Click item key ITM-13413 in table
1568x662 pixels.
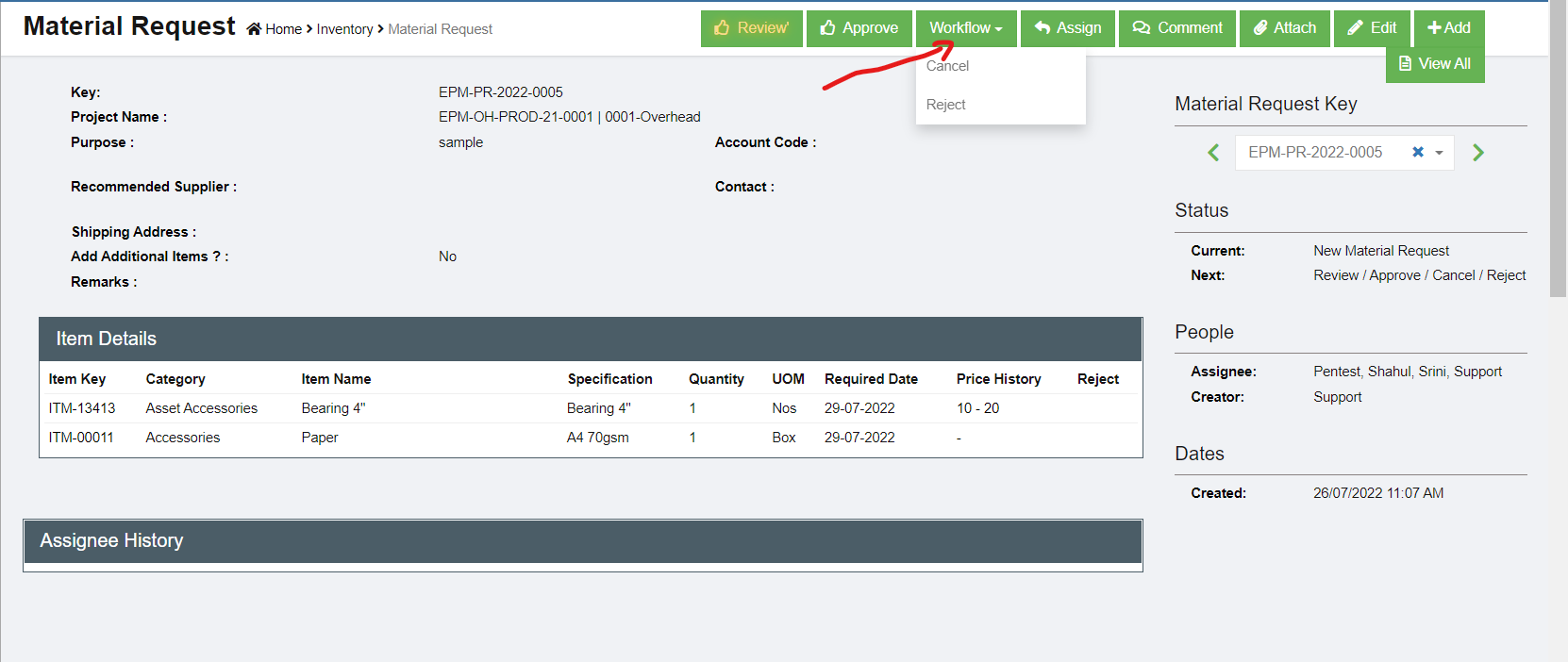[82, 408]
